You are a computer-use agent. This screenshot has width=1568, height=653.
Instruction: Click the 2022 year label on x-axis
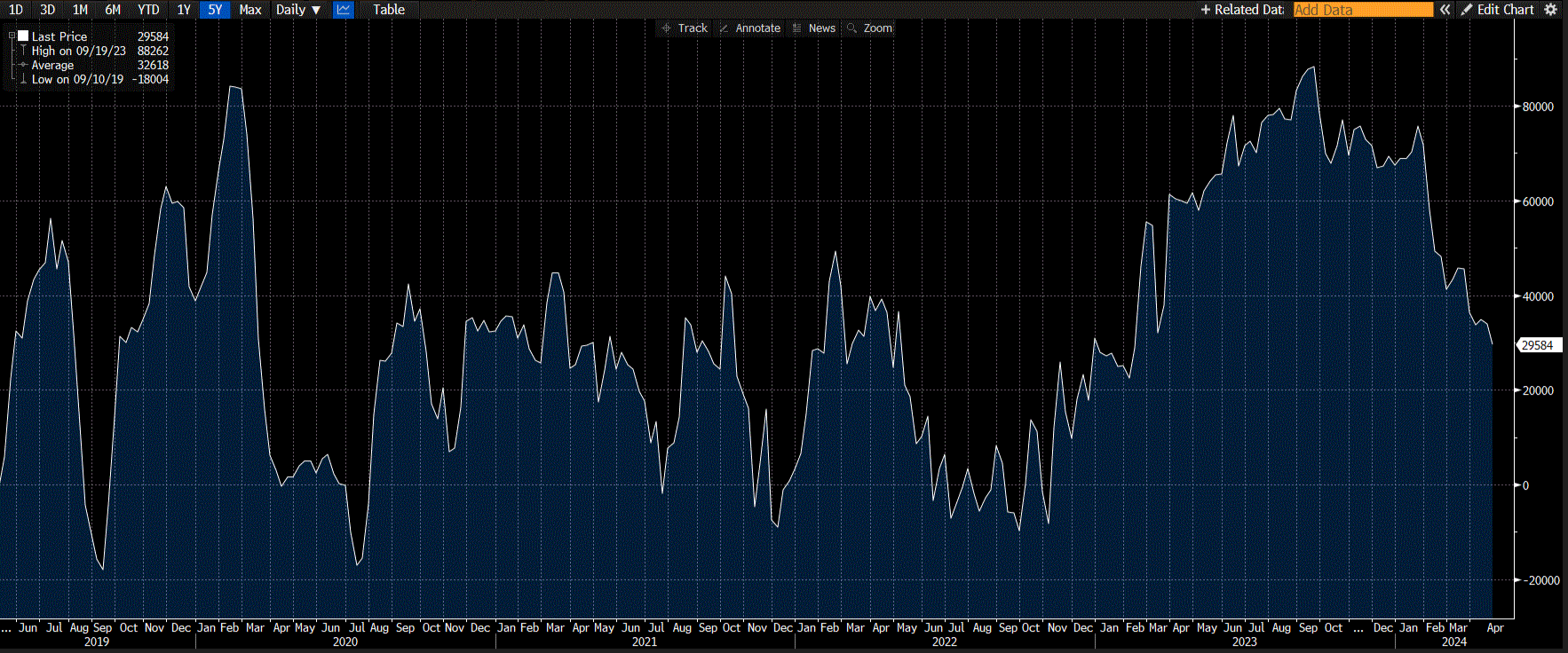pos(945,641)
